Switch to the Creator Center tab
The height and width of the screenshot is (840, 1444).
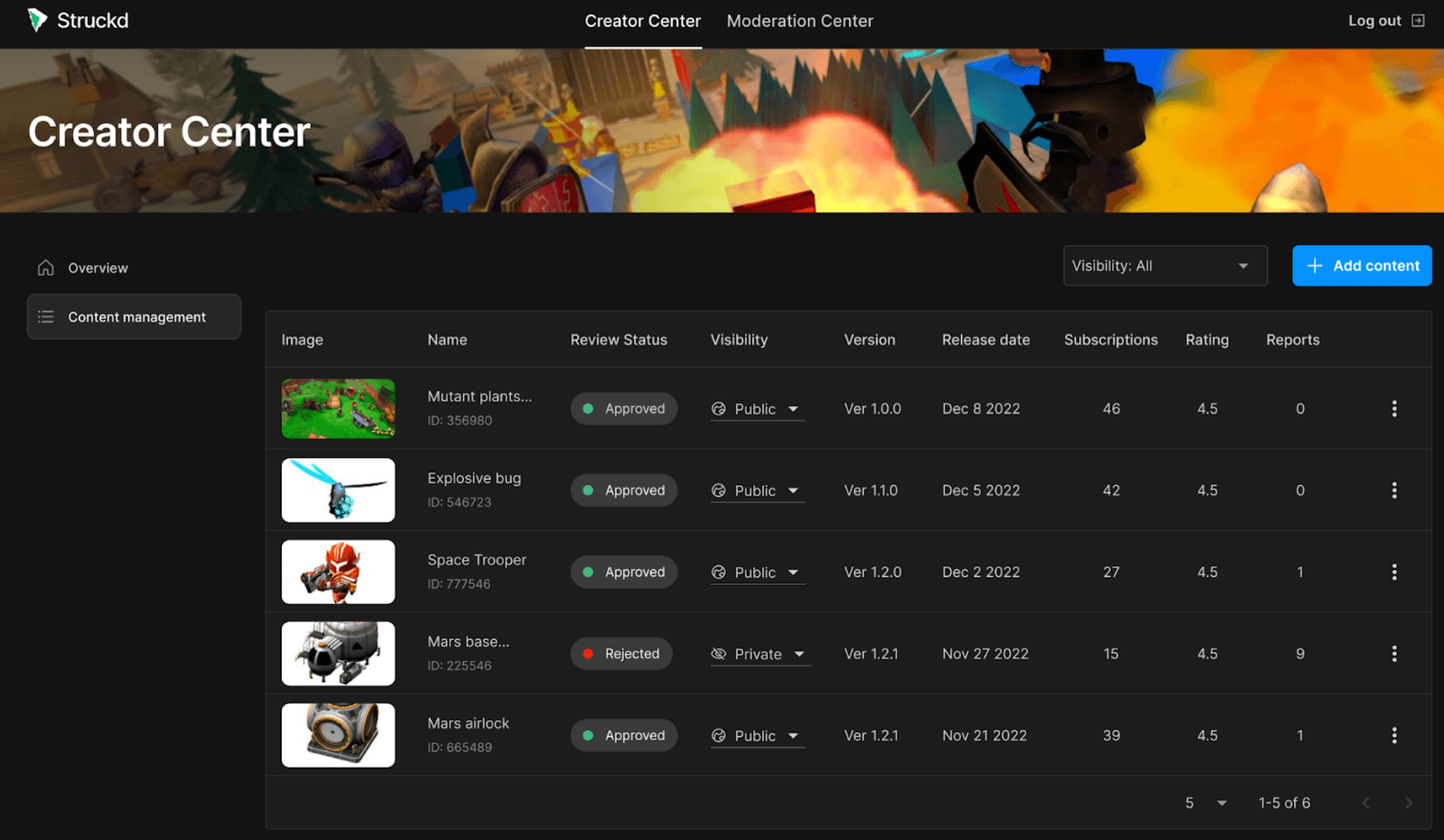click(x=643, y=21)
